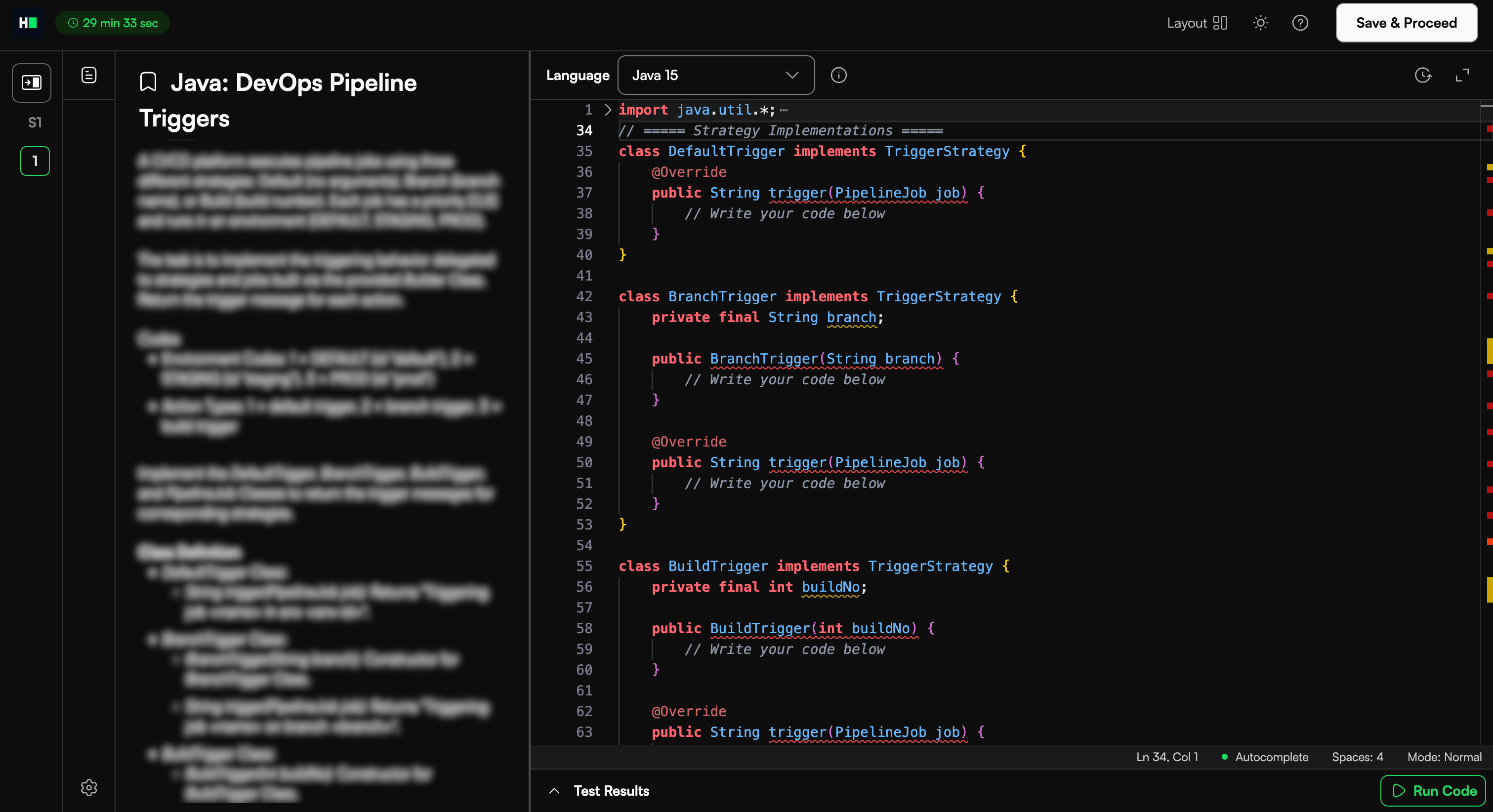The image size is (1493, 812).
Task: Open editor settings gear icon
Action: tap(88, 787)
